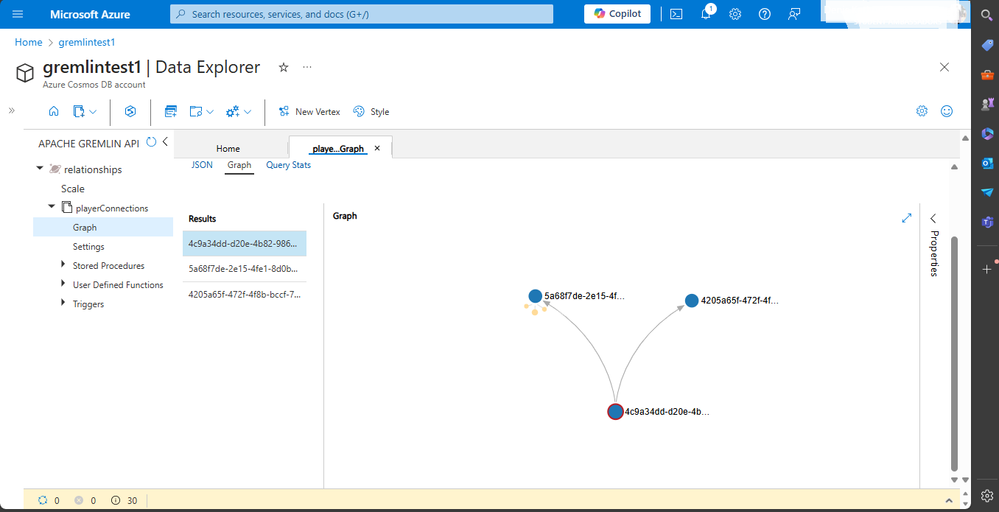
Task: Click in-progress count in status bar
Action: coord(49,501)
